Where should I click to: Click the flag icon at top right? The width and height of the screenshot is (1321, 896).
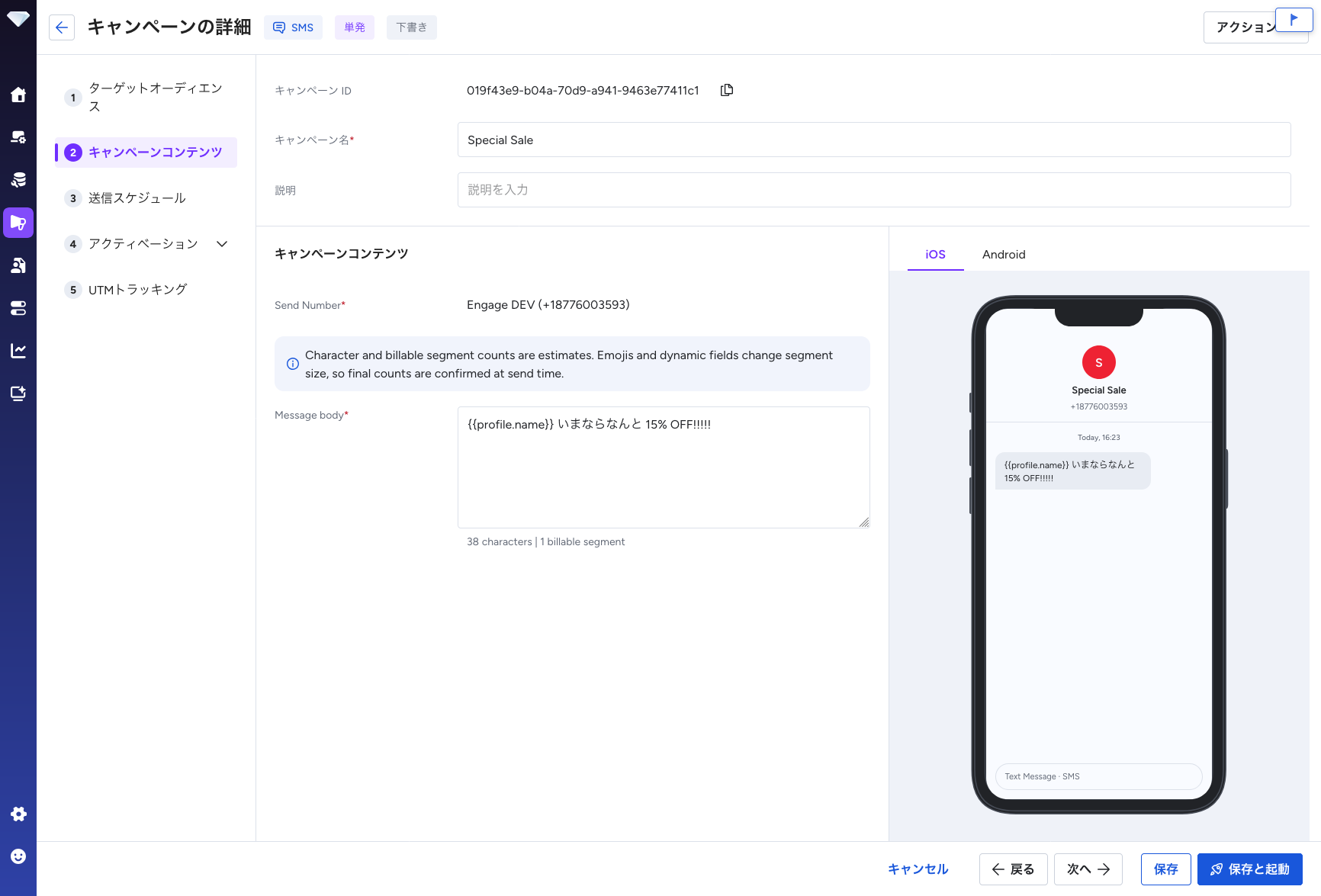(x=1294, y=20)
